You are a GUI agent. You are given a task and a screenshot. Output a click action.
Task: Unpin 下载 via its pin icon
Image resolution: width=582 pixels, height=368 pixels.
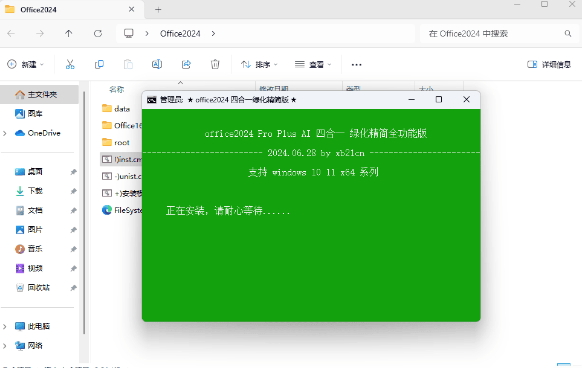(73, 191)
